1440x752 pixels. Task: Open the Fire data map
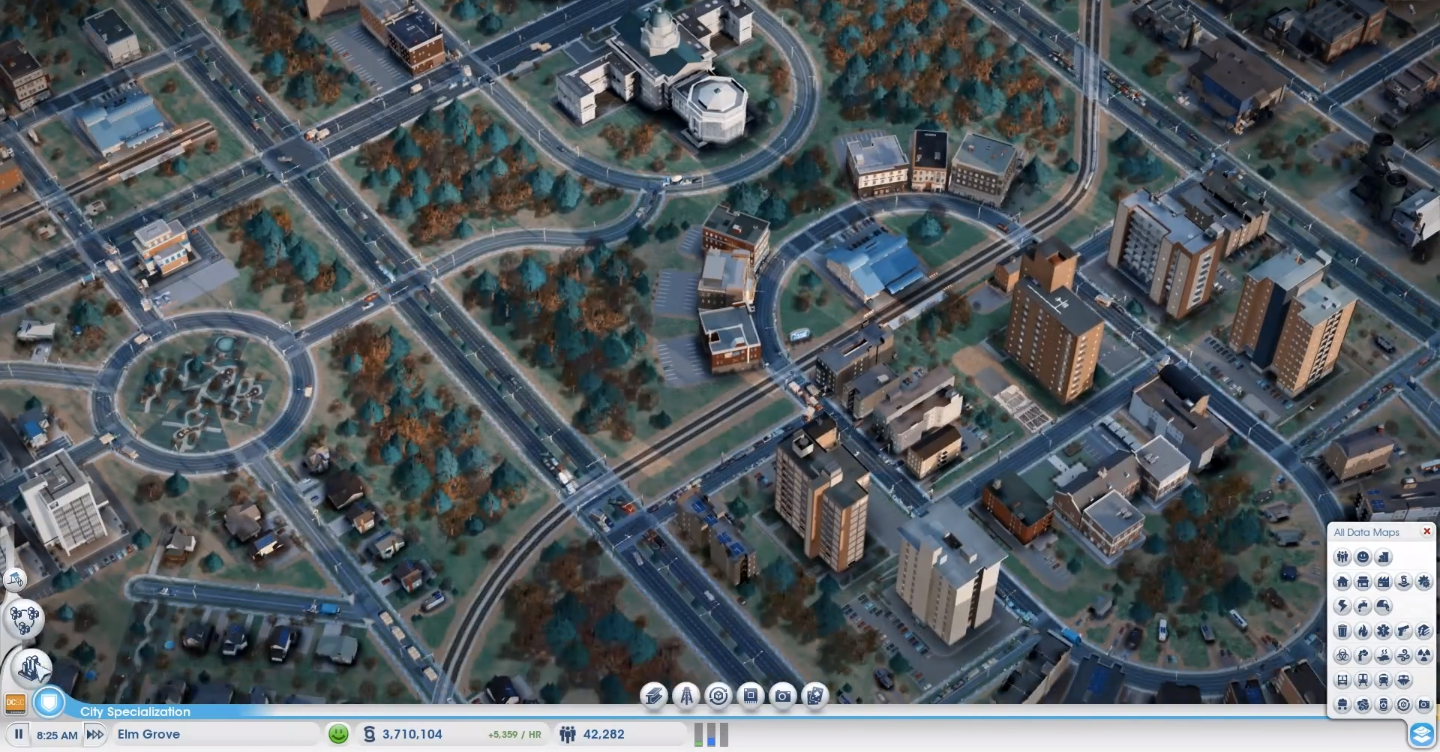(1362, 631)
